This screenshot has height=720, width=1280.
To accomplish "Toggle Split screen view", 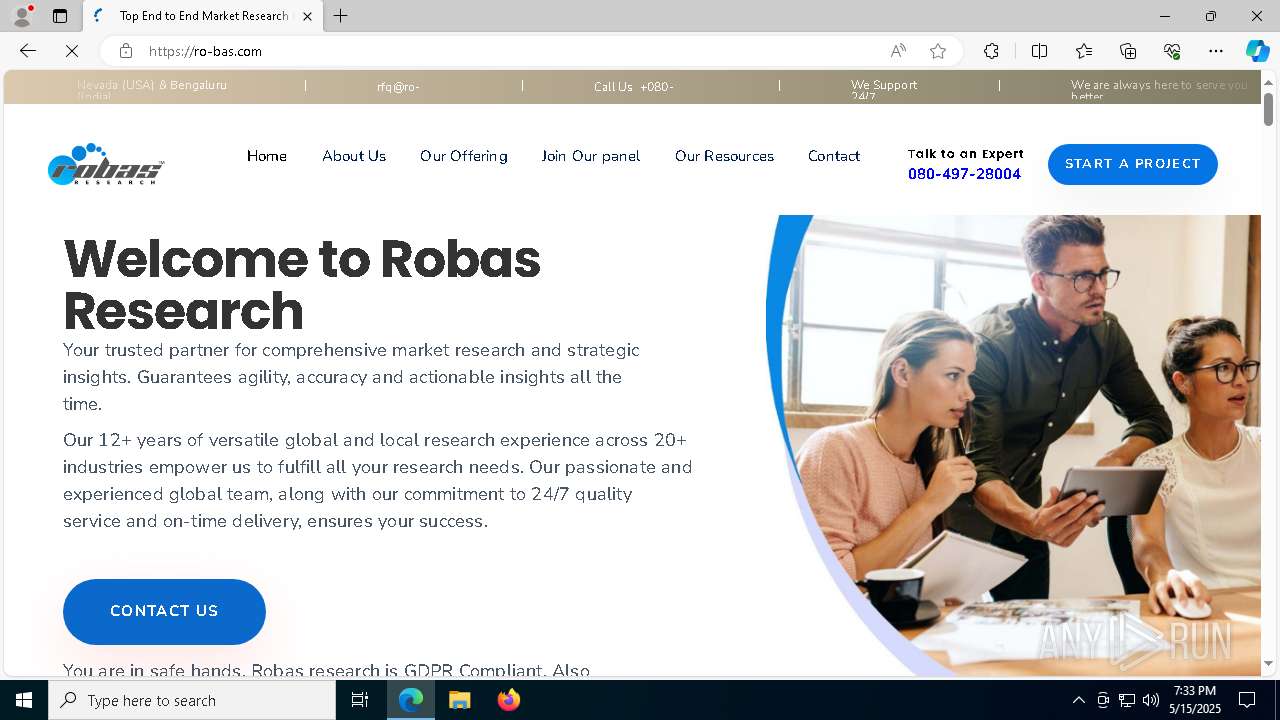I will 1039,51.
